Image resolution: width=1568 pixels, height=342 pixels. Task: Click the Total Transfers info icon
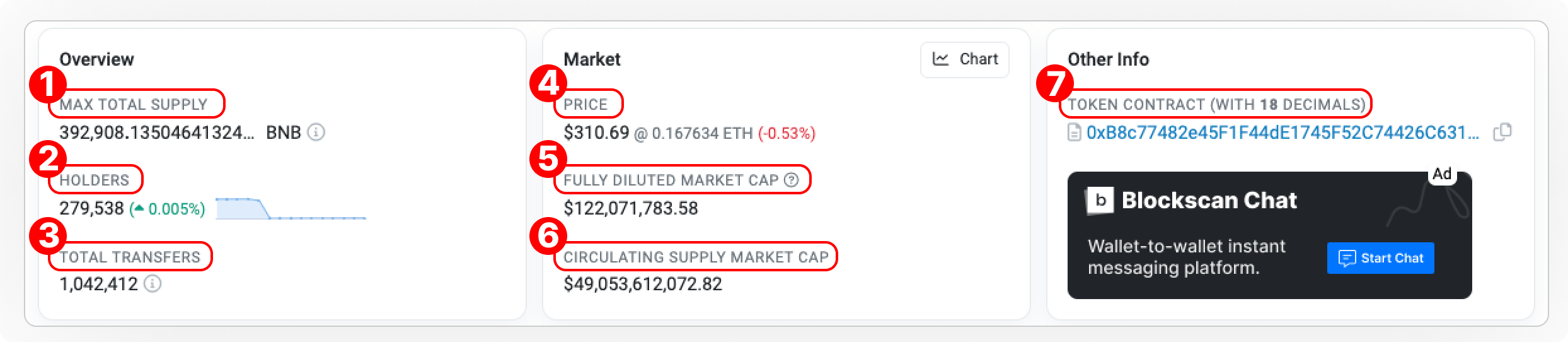tap(153, 284)
